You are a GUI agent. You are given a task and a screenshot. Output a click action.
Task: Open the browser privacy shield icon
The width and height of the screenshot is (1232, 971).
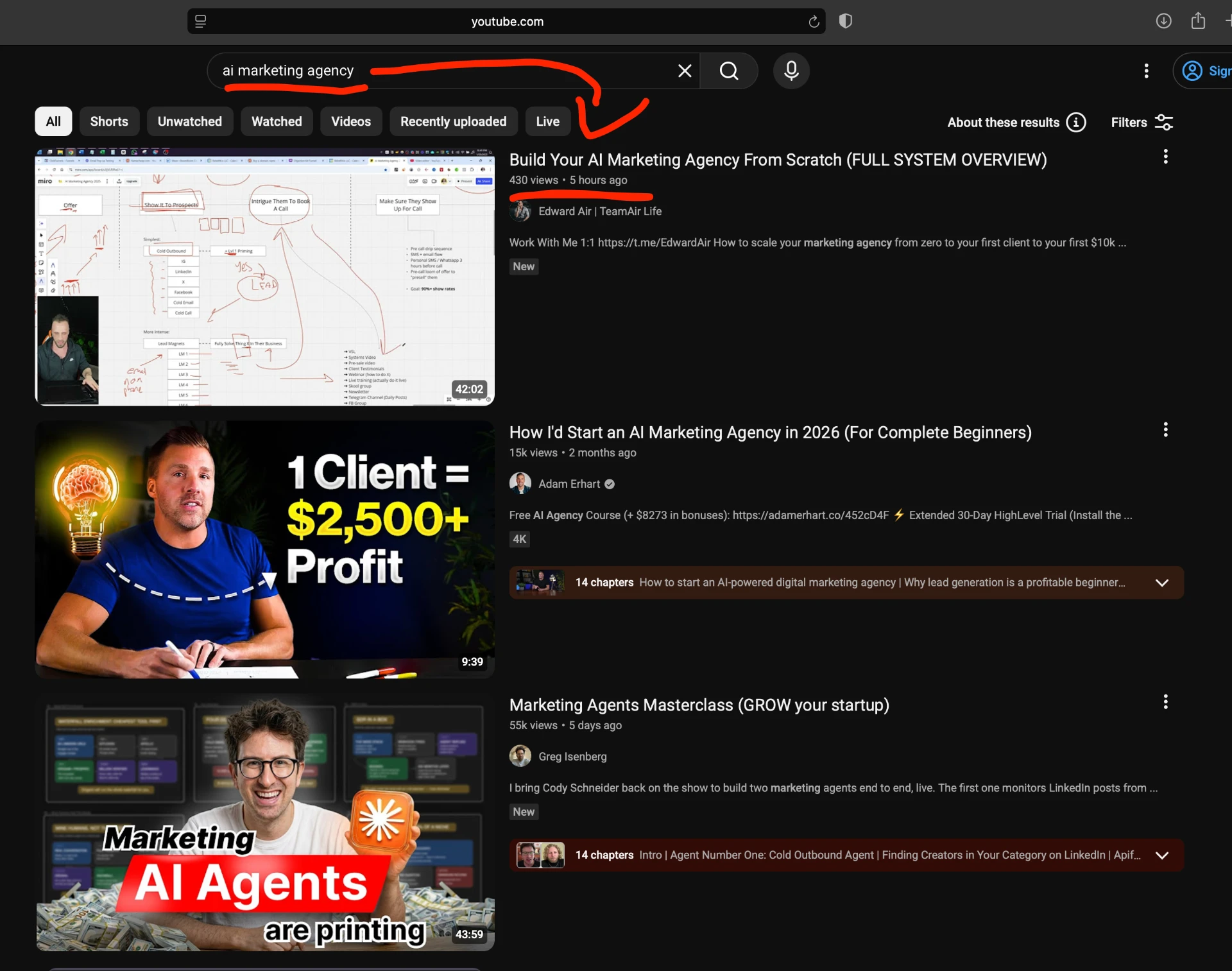click(846, 21)
